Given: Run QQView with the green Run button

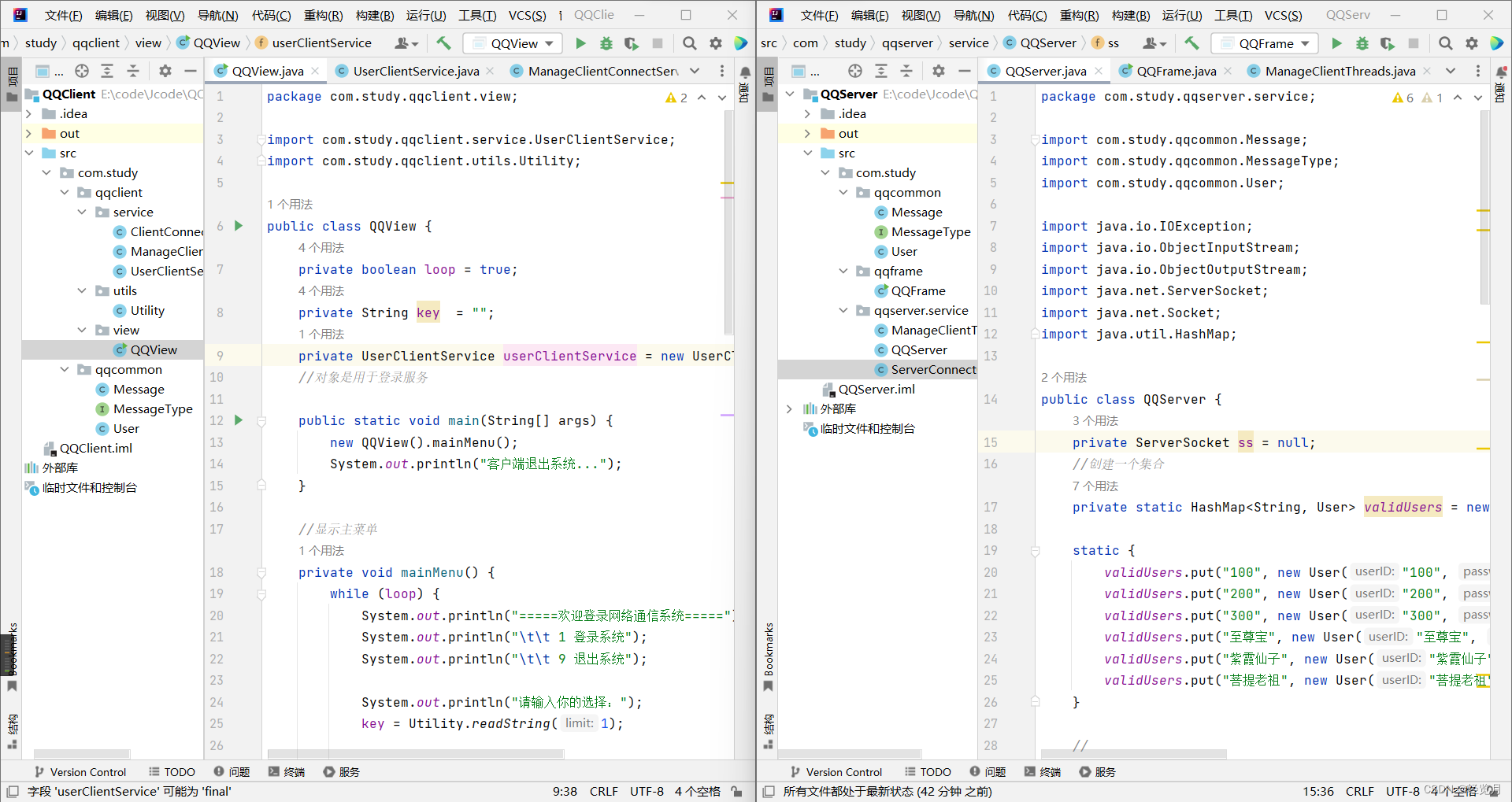Looking at the screenshot, I should point(580,43).
